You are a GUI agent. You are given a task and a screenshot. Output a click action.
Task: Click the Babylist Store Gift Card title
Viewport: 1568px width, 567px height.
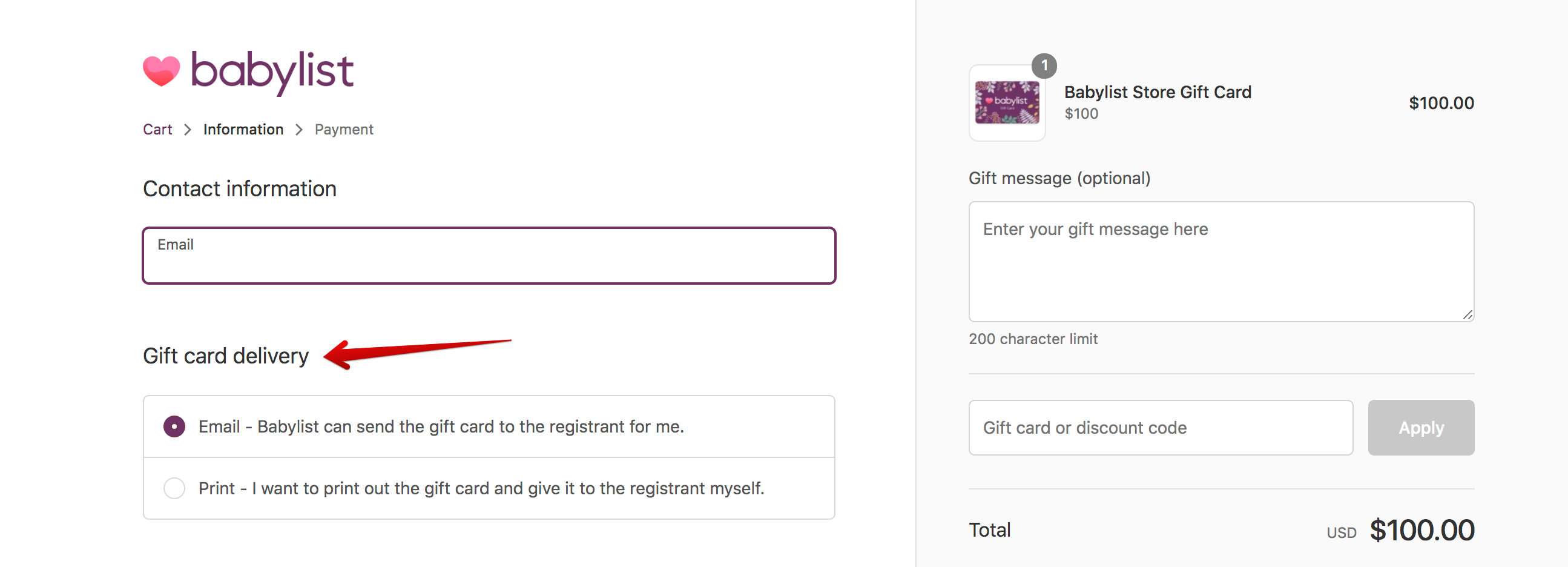coord(1158,92)
